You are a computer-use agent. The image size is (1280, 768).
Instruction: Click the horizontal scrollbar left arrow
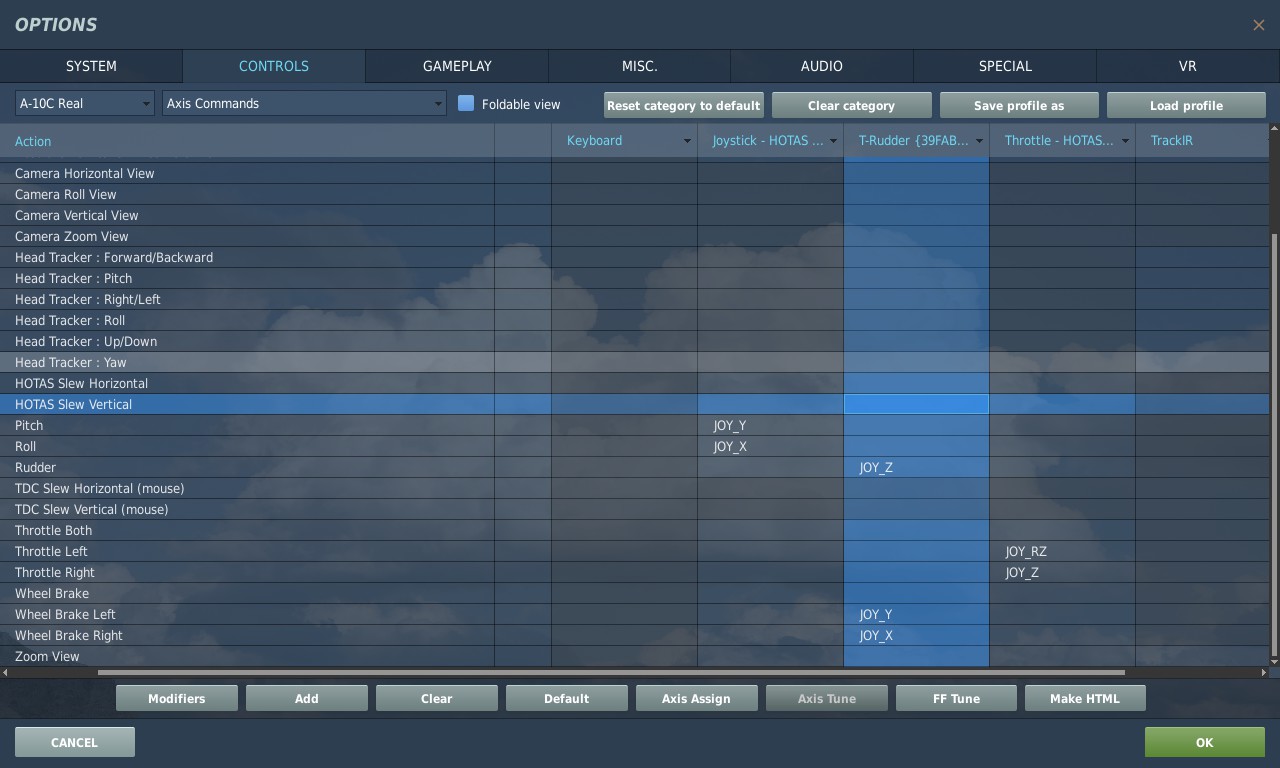(5, 673)
